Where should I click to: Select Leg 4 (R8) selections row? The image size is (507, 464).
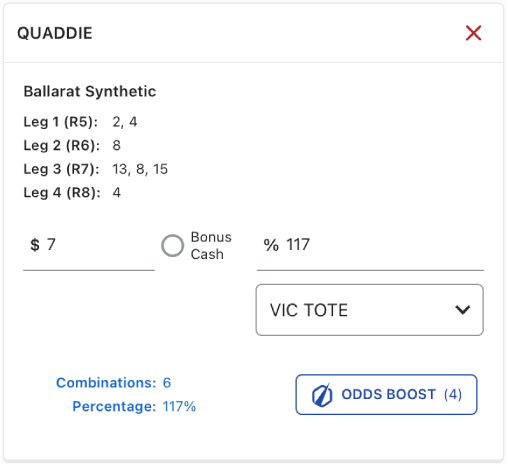[72, 193]
